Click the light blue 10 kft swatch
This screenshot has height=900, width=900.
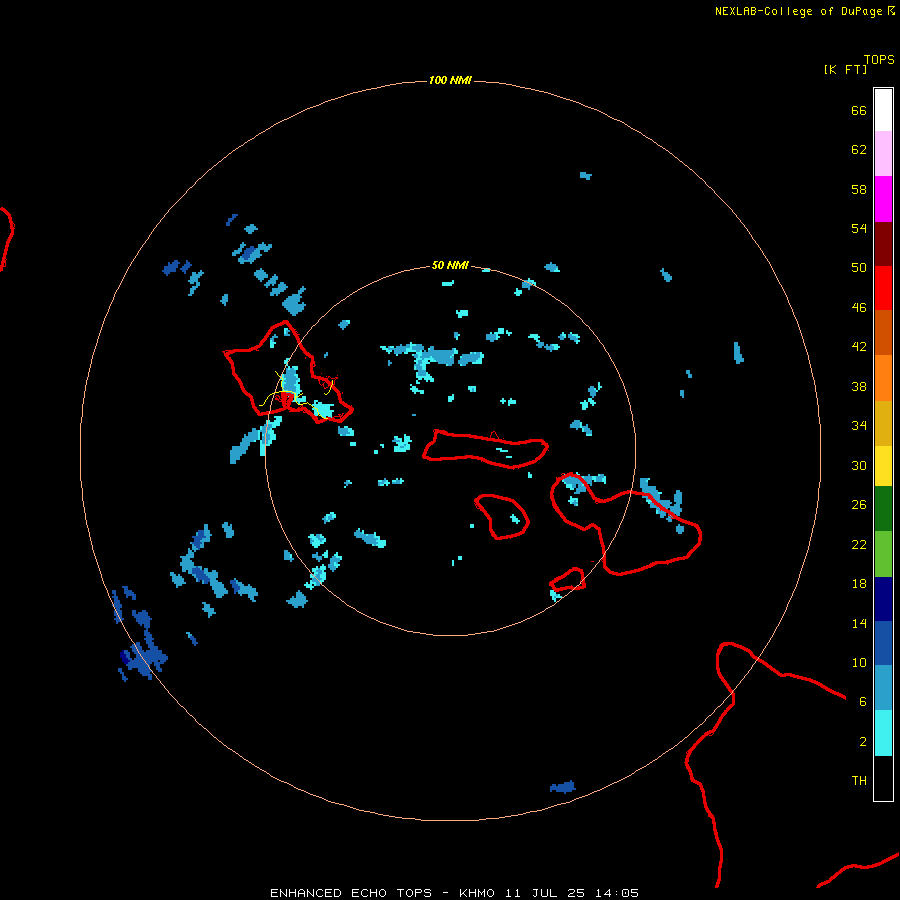click(883, 688)
